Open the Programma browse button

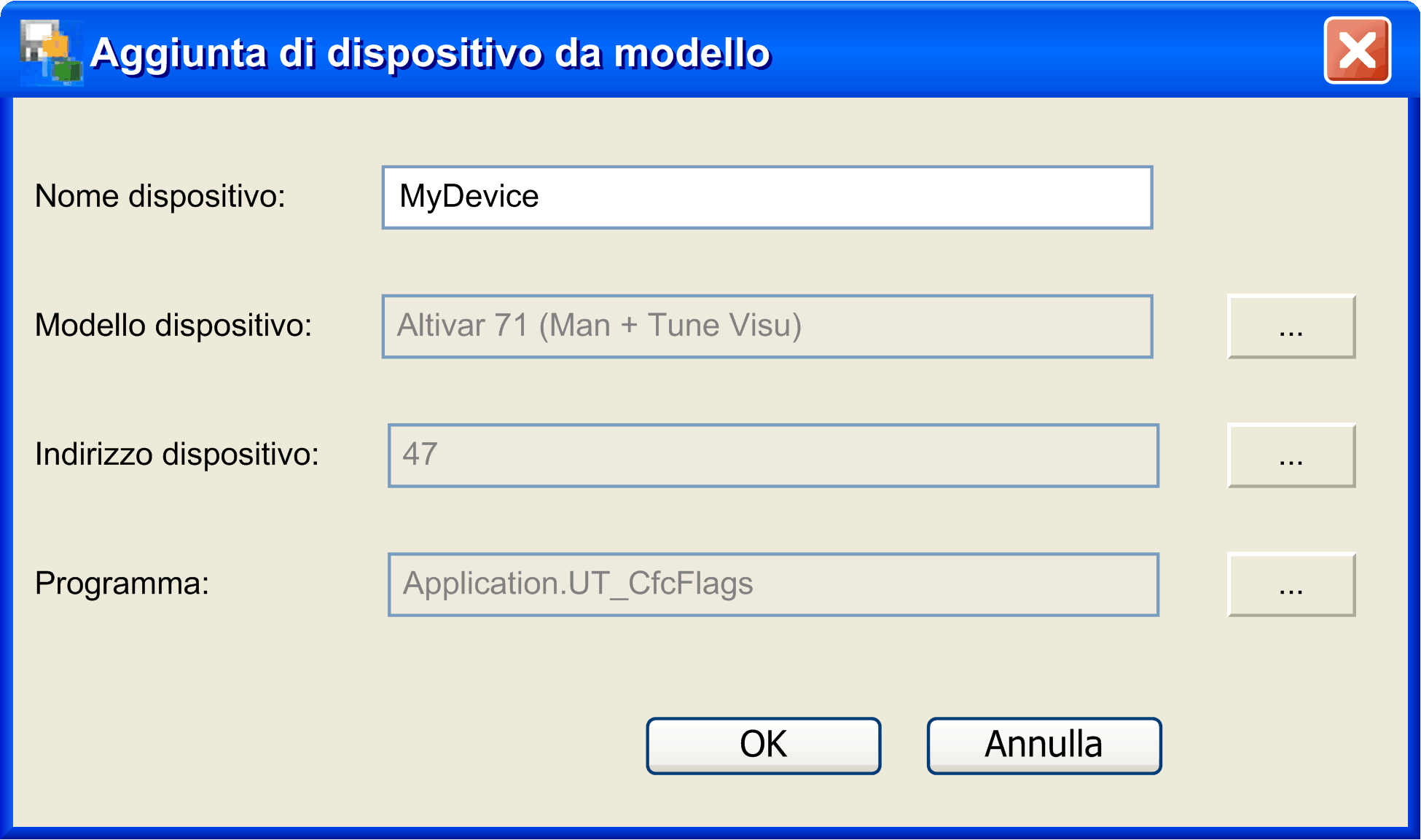coord(1291,584)
